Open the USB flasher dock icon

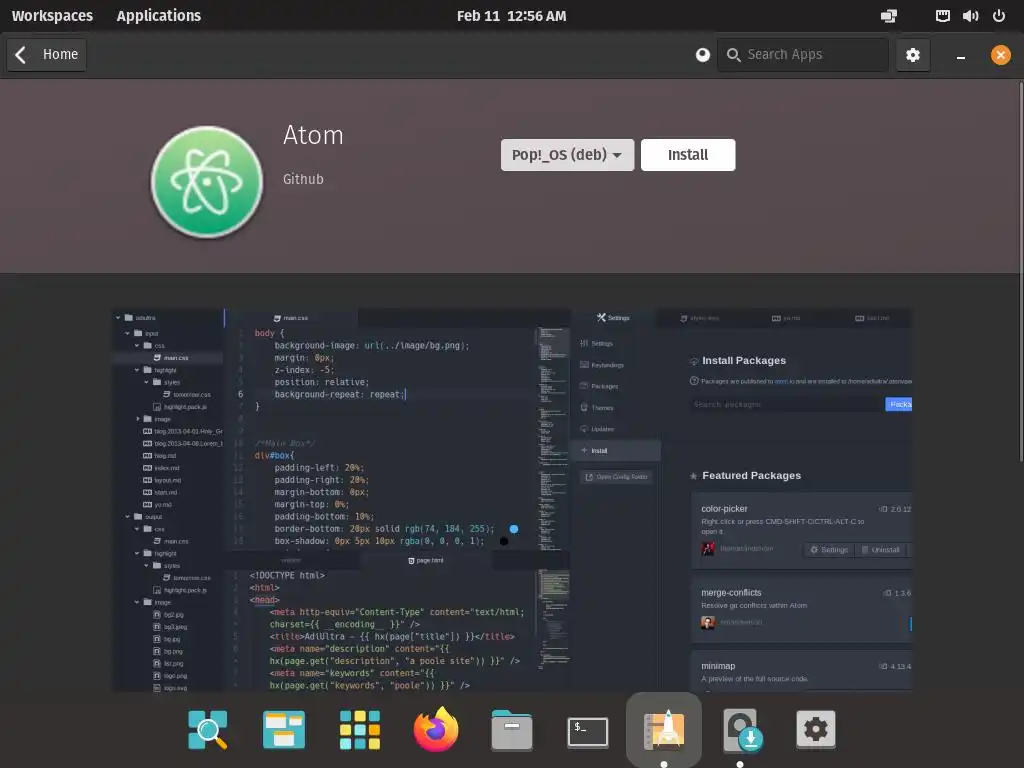[743, 730]
